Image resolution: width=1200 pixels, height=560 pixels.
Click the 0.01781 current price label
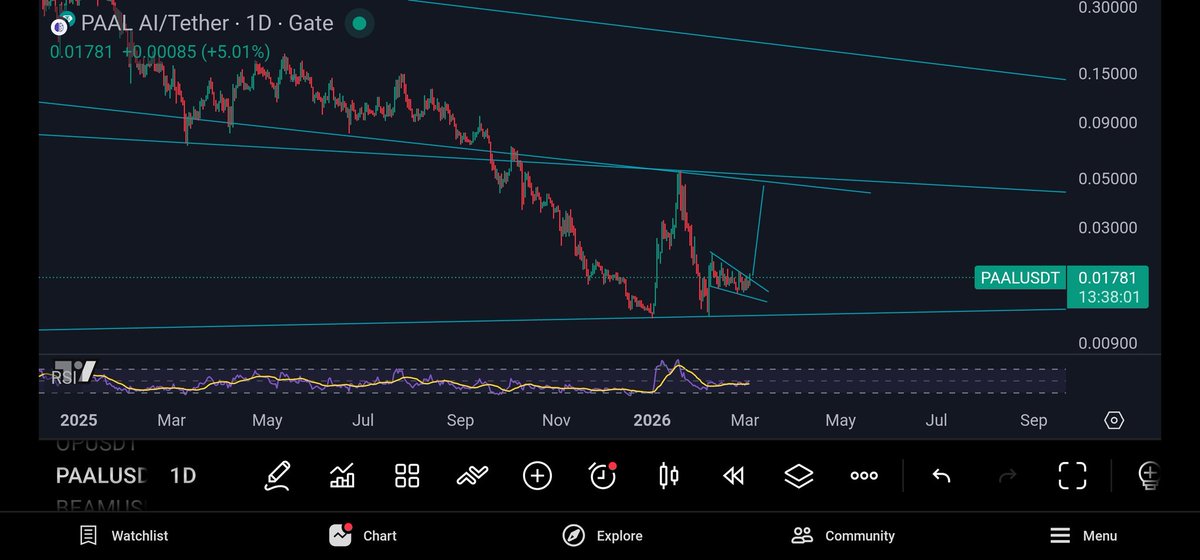pyautogui.click(x=1107, y=278)
